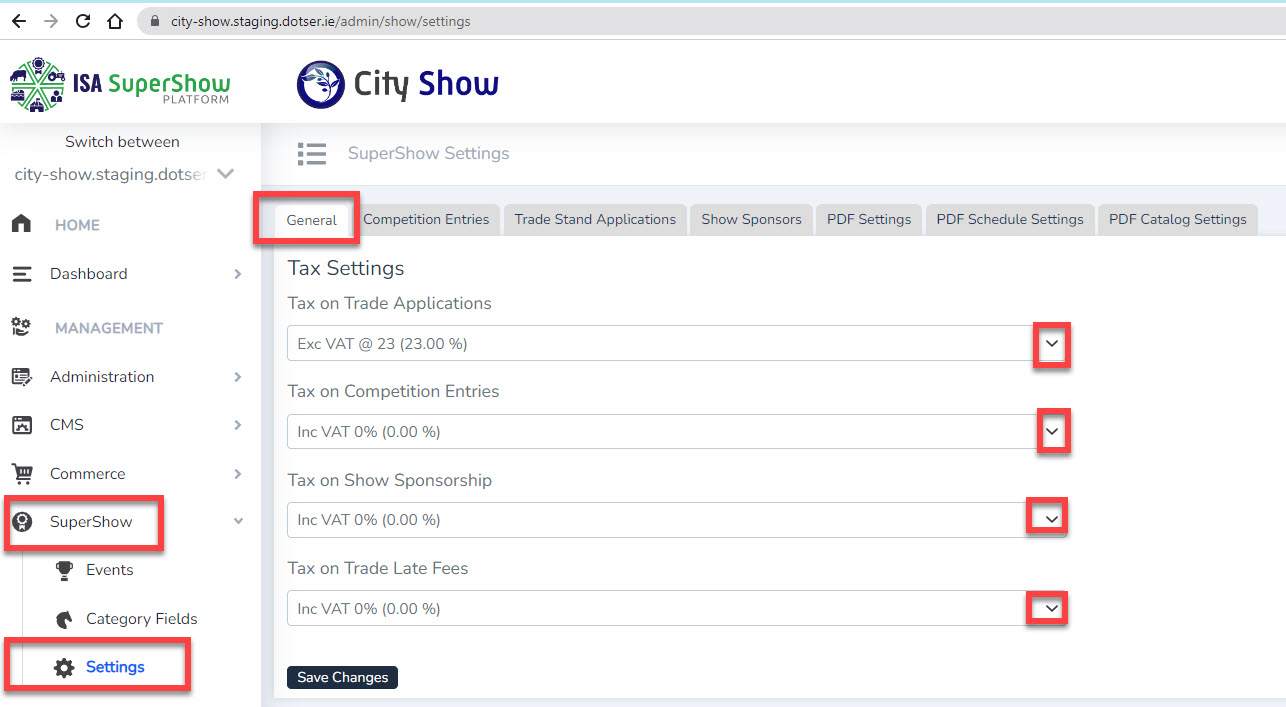Expand the site switcher dropdown
The height and width of the screenshot is (707, 1286).
pyautogui.click(x=225, y=174)
